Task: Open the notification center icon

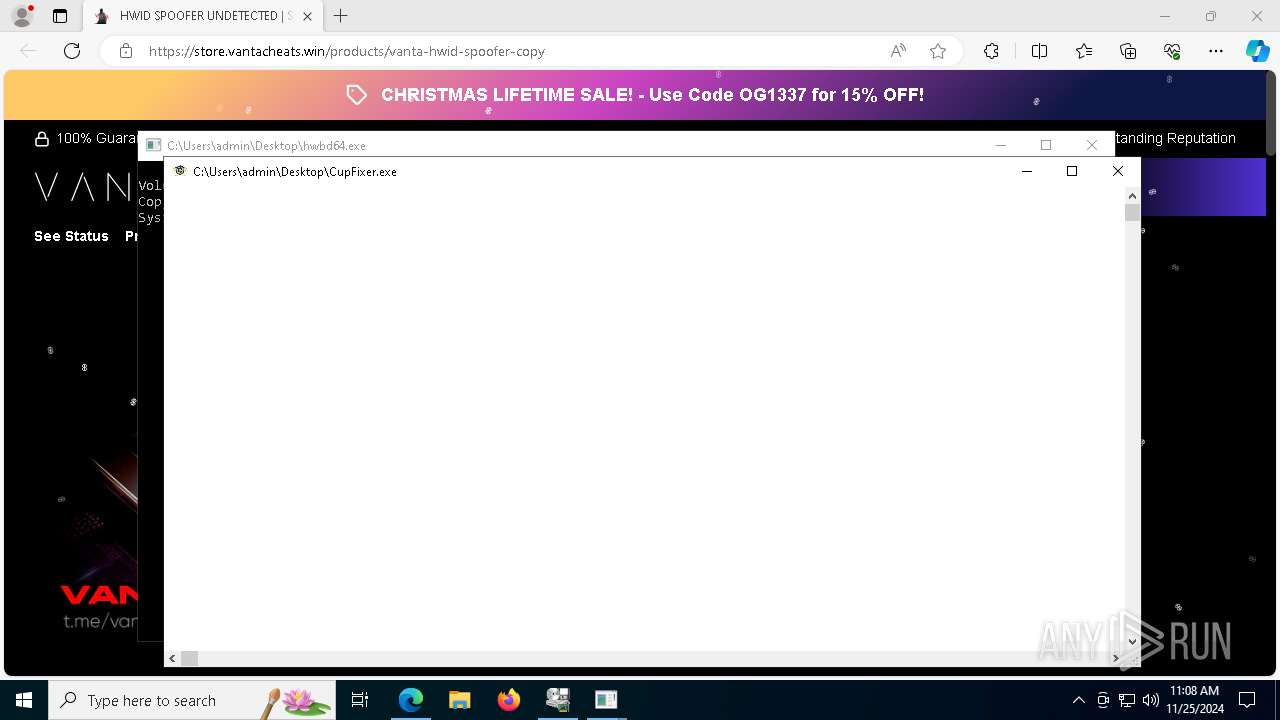Action: point(1247,700)
